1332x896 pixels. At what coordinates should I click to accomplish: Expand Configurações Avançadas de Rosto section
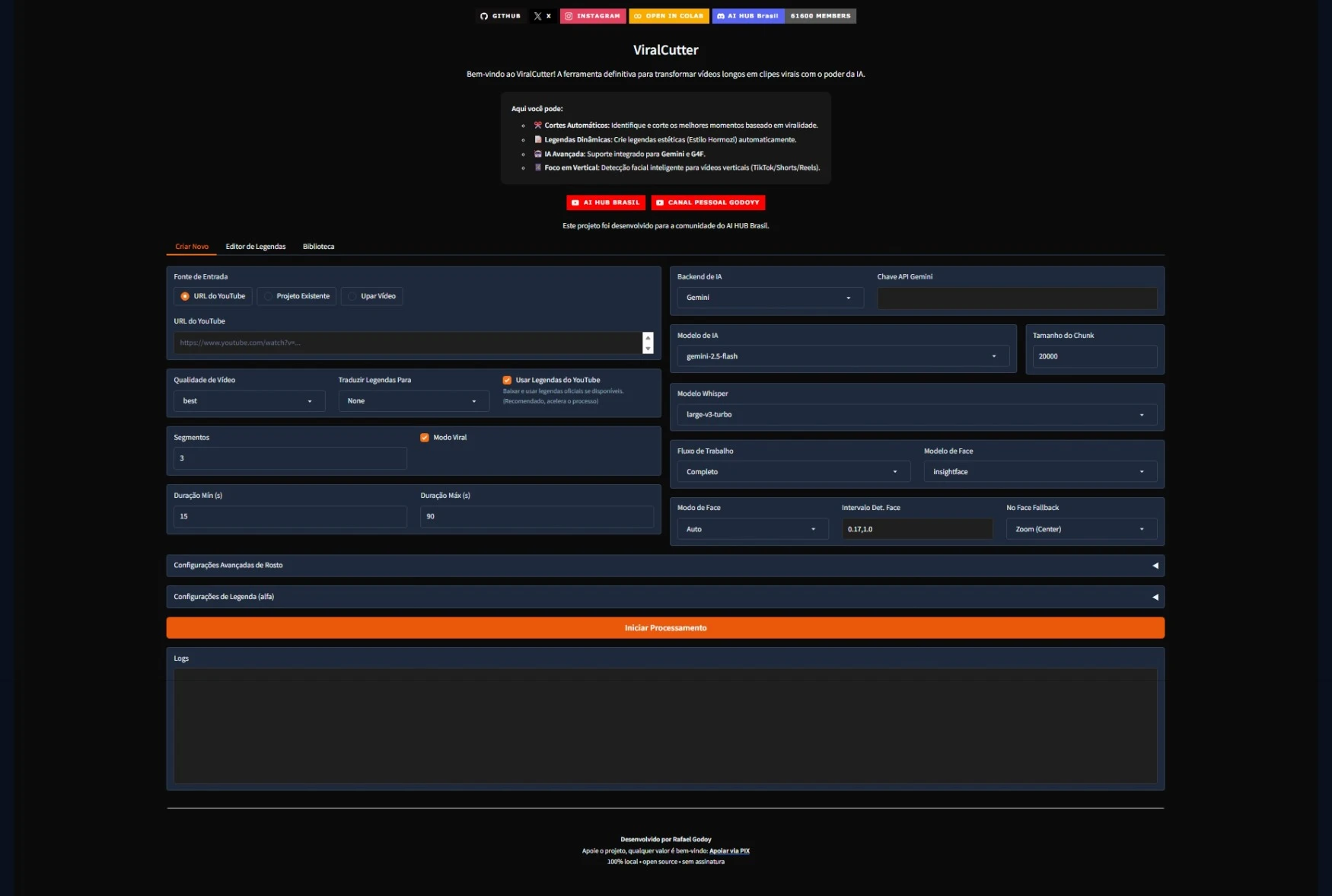click(x=665, y=566)
